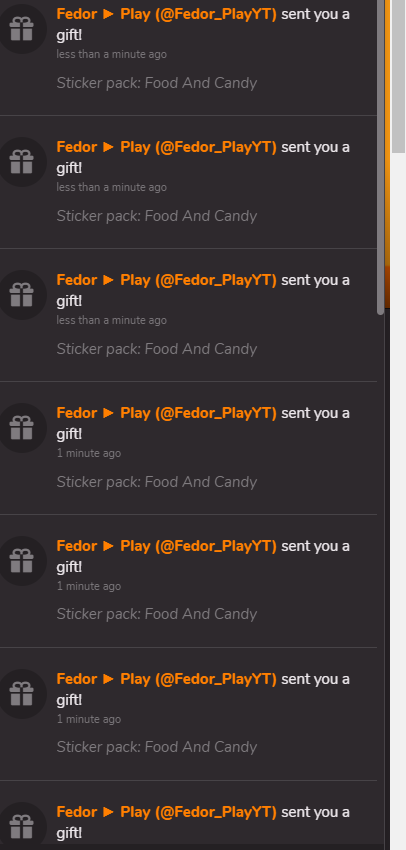Image resolution: width=406 pixels, height=850 pixels.
Task: Select Food And Candy sticker pack in sixth notification
Action: tap(157, 747)
